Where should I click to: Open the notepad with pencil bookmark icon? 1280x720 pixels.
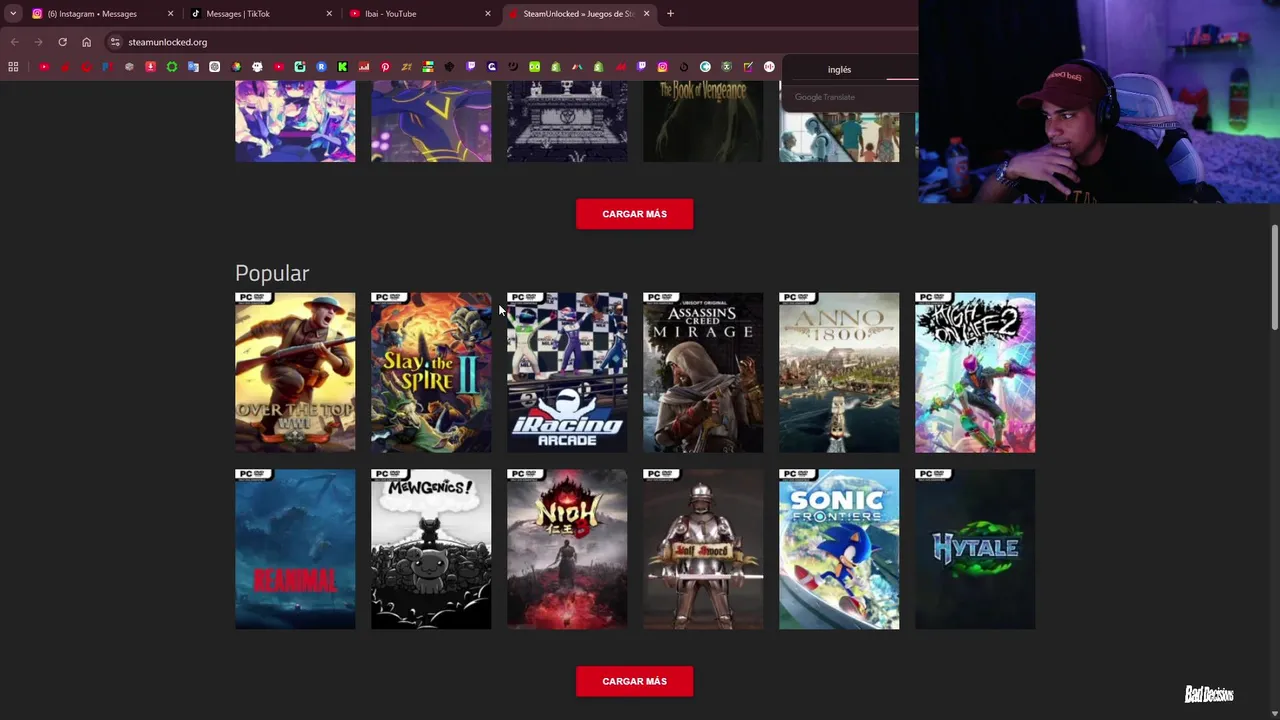748,67
